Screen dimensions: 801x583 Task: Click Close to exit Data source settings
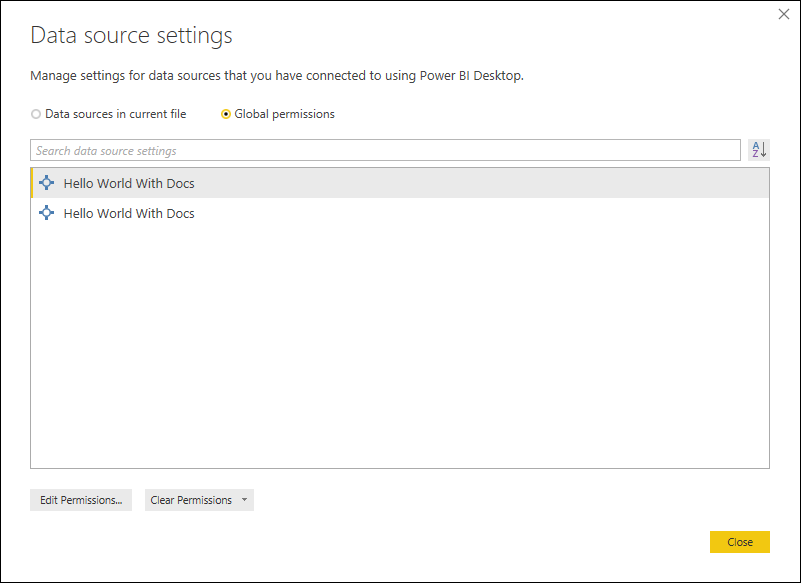coord(739,541)
